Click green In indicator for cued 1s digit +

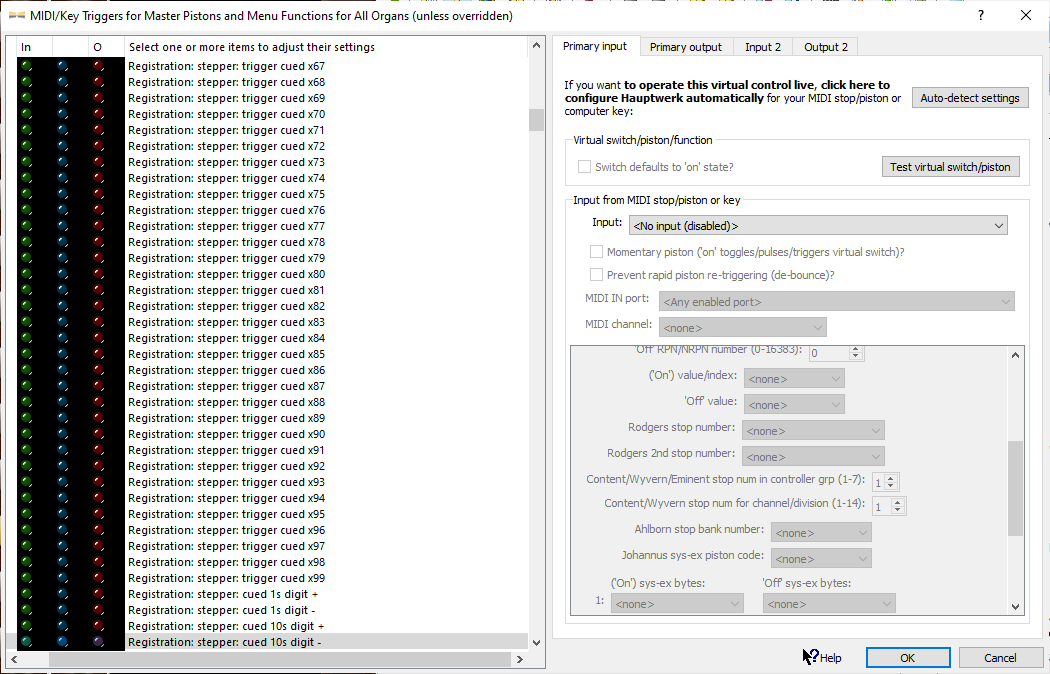click(x=26, y=594)
